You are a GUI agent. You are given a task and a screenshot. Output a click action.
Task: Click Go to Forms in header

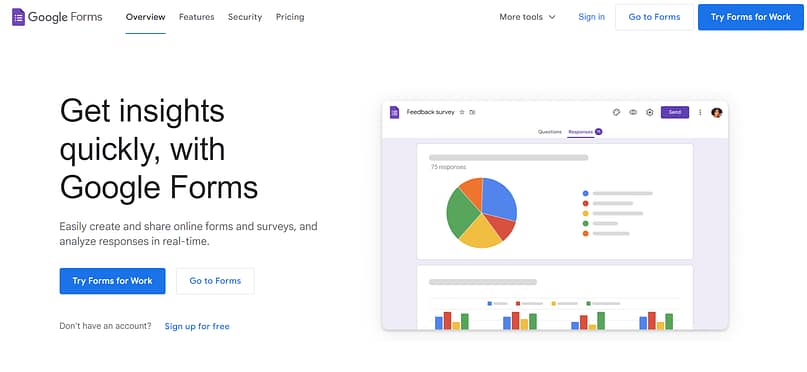tap(654, 17)
